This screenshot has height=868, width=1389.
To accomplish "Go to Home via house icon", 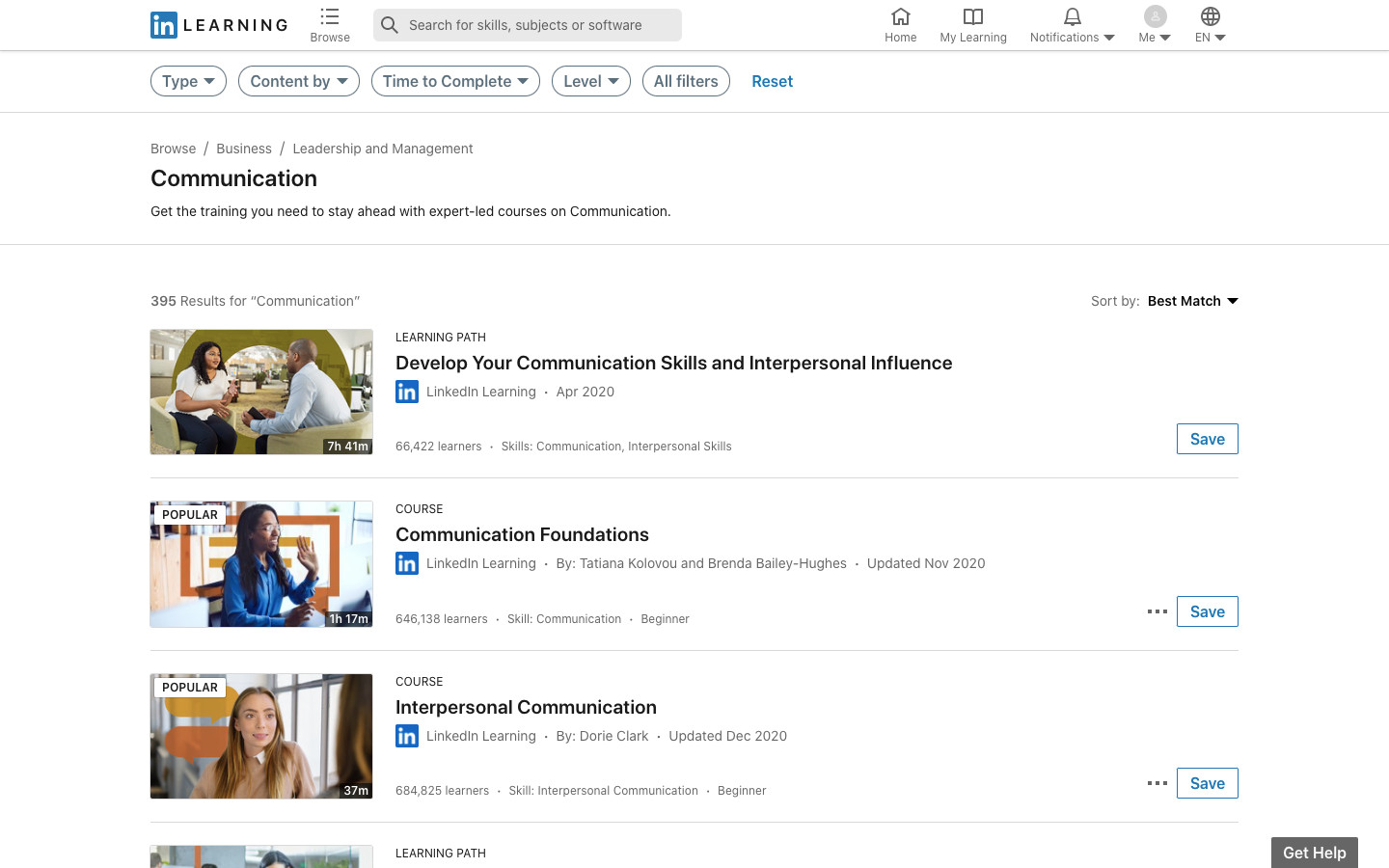I will [x=900, y=17].
